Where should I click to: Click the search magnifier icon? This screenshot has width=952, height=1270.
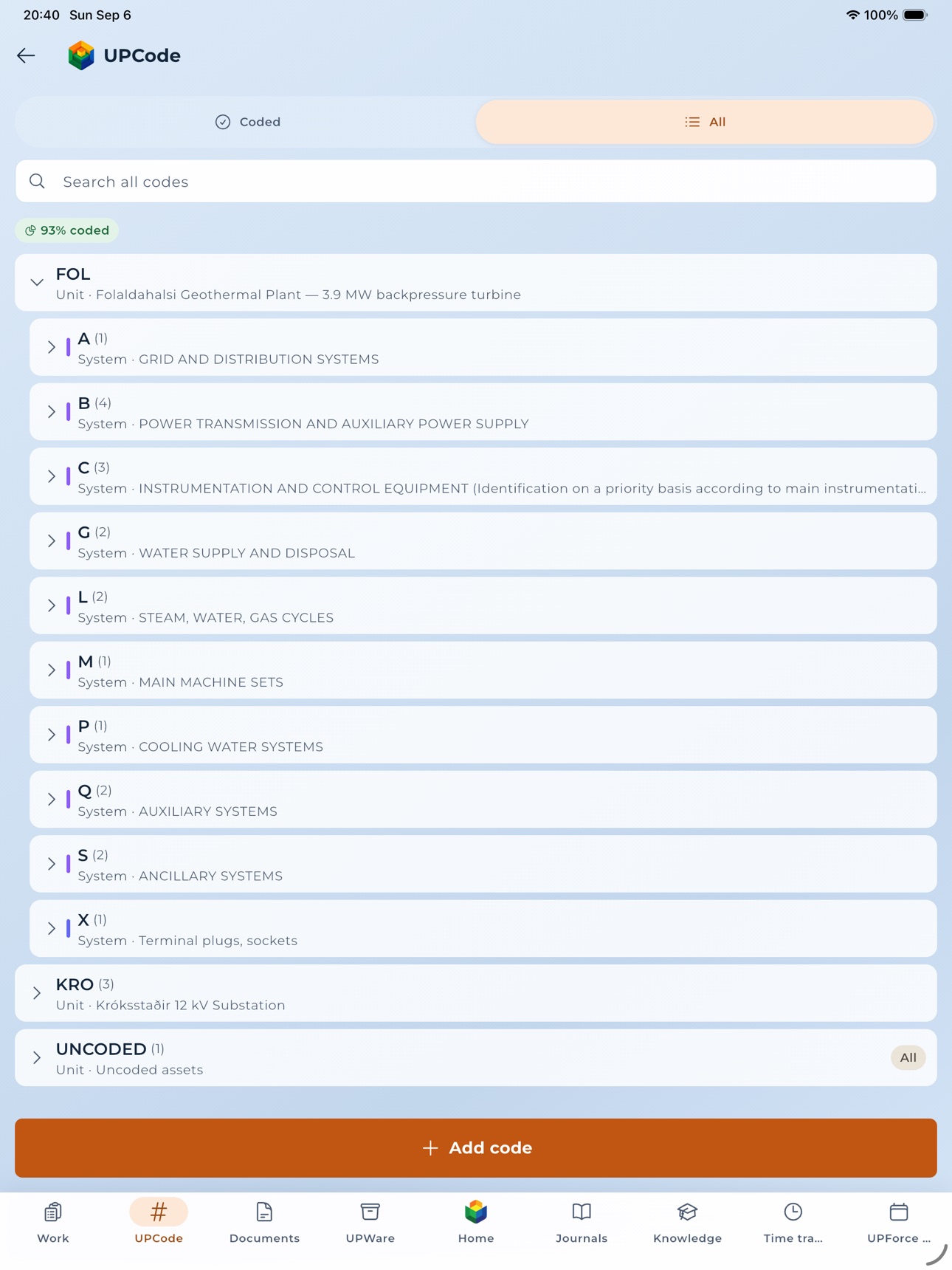pos(37,181)
